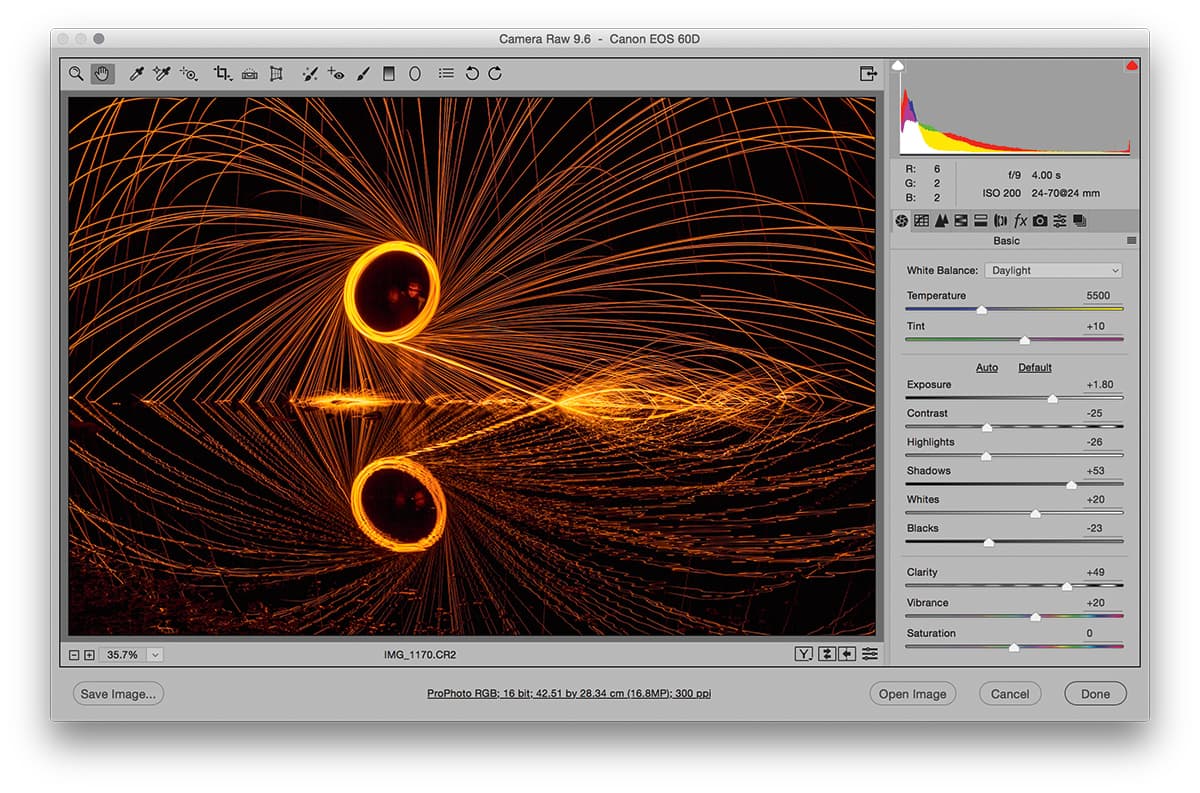Select the Hand tool
This screenshot has width=1200, height=793.
[x=102, y=74]
